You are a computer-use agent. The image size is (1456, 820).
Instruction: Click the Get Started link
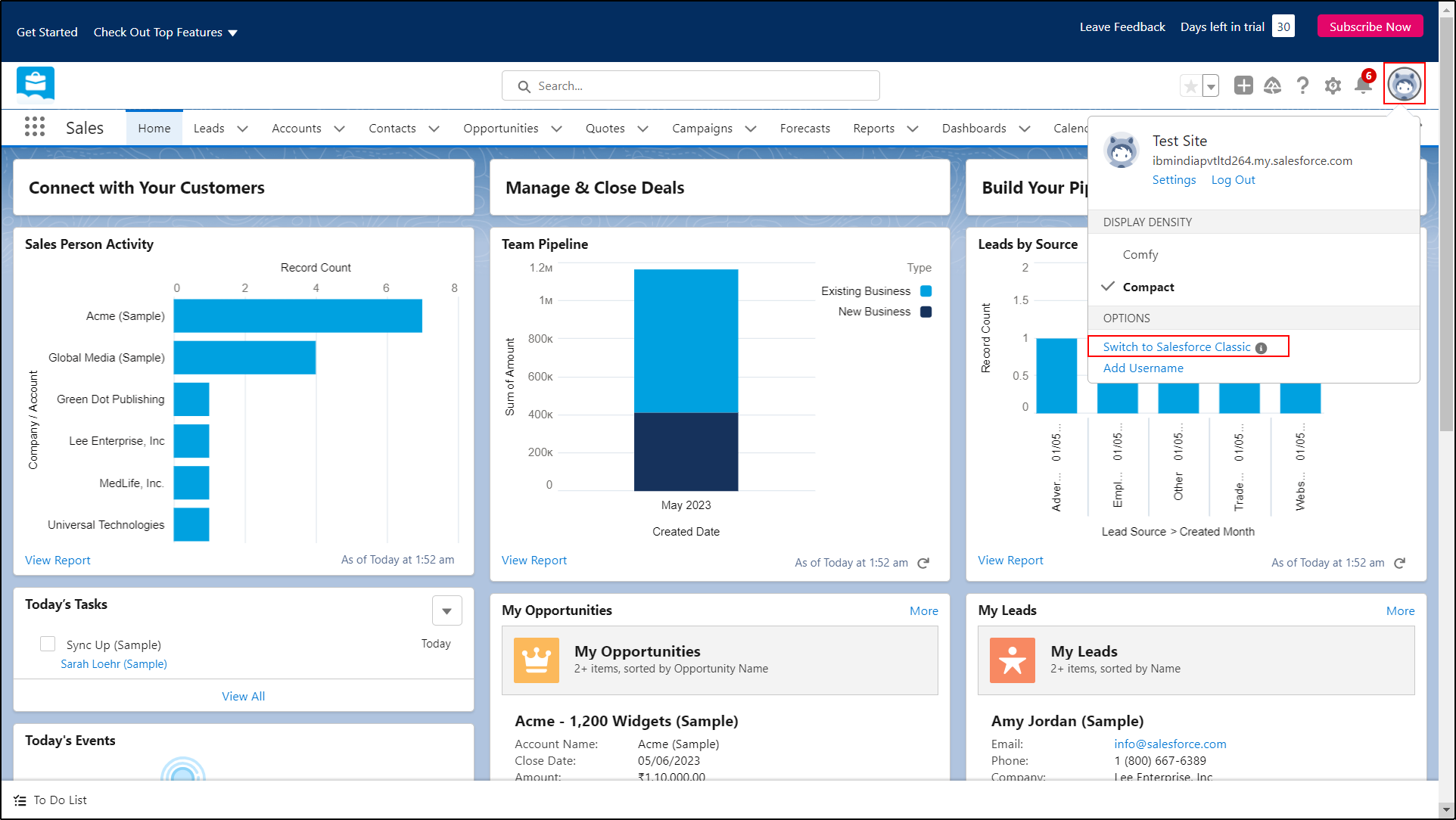(x=47, y=33)
